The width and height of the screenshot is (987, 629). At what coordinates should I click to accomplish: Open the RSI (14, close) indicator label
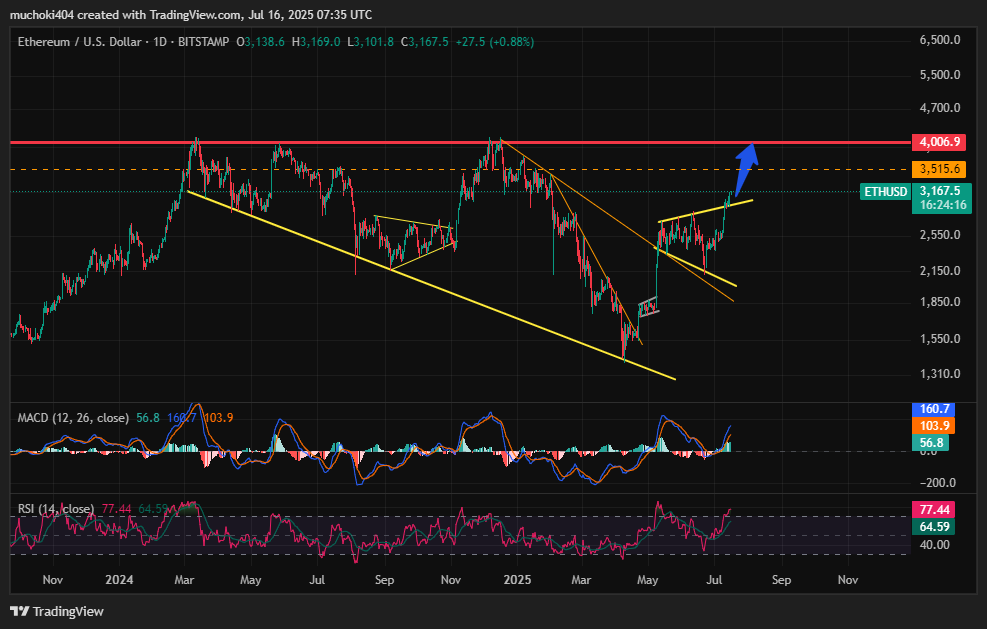click(55, 509)
